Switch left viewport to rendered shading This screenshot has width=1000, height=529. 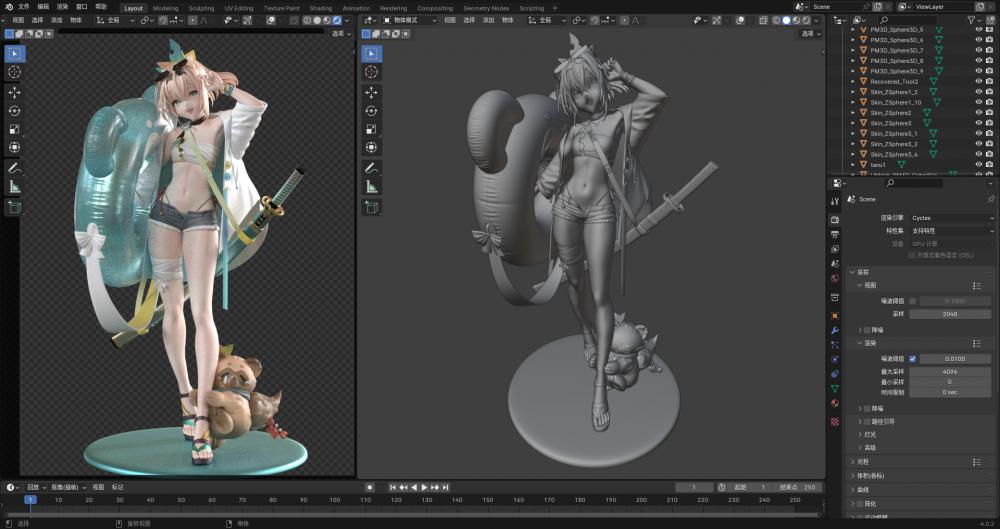[337, 20]
